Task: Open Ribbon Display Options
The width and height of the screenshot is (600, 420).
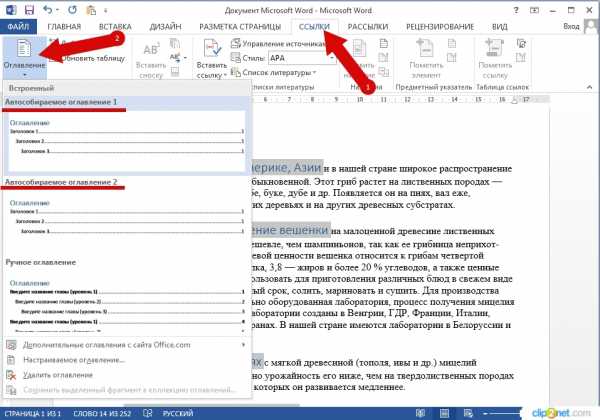Action: pyautogui.click(x=534, y=10)
